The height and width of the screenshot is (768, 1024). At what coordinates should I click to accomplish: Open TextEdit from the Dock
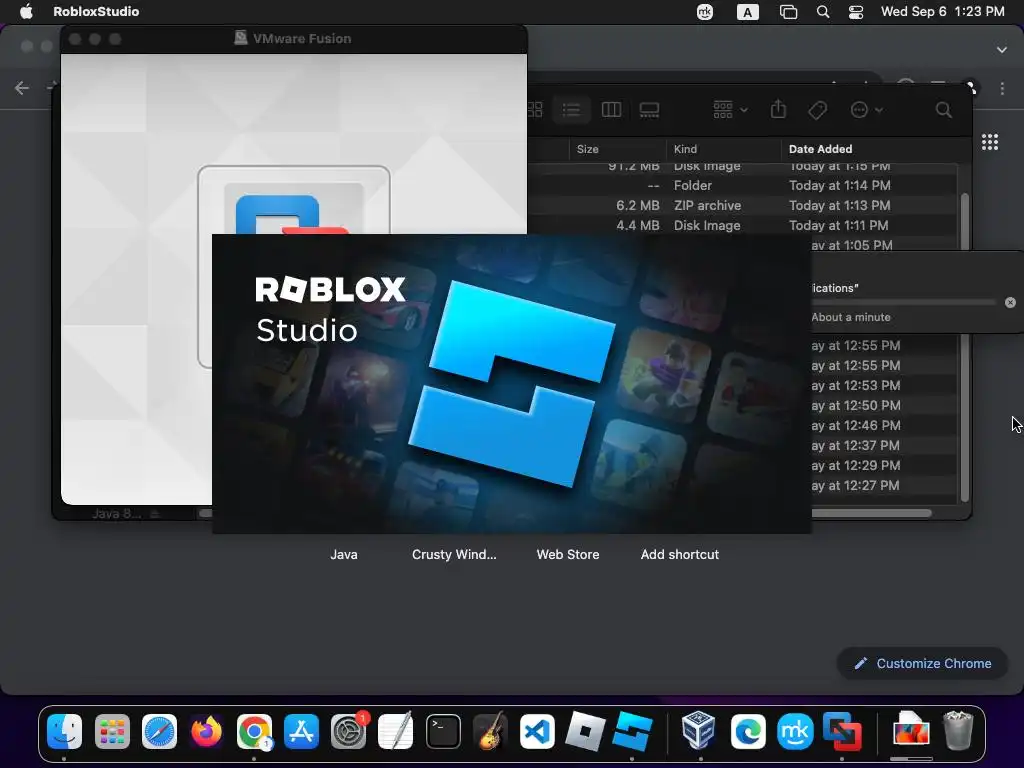pos(396,731)
